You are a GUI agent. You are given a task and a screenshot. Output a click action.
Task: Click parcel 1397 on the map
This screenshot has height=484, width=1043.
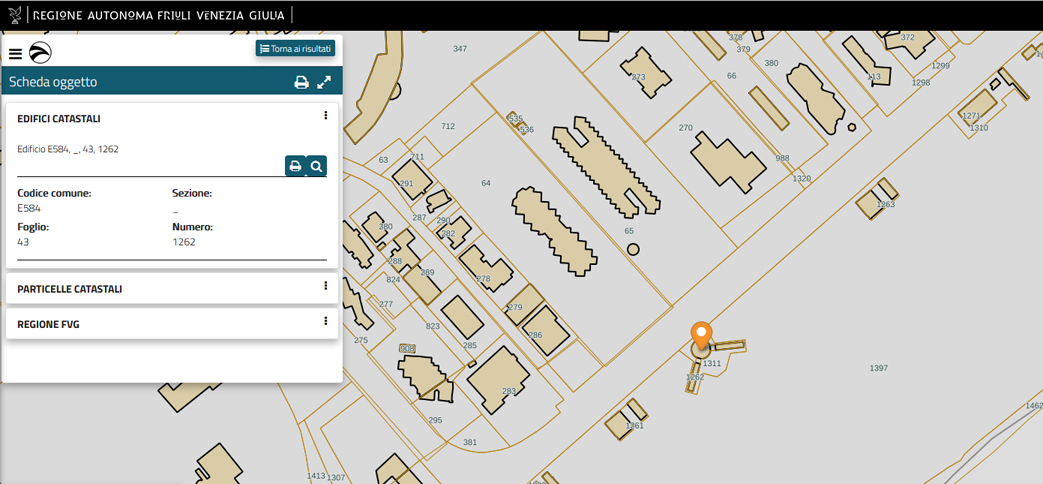point(878,369)
